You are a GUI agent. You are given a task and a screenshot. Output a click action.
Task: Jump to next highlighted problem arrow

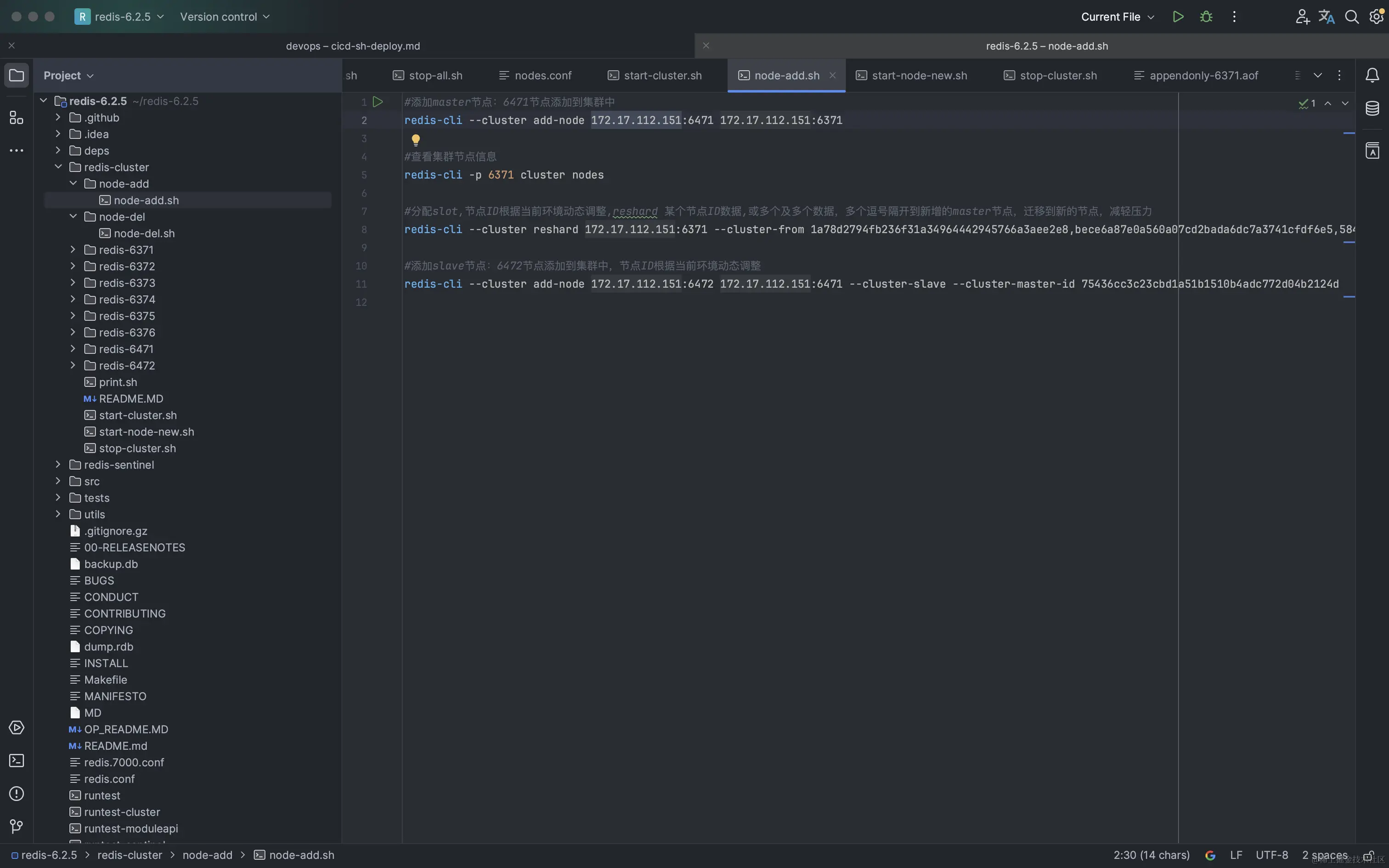point(1345,103)
